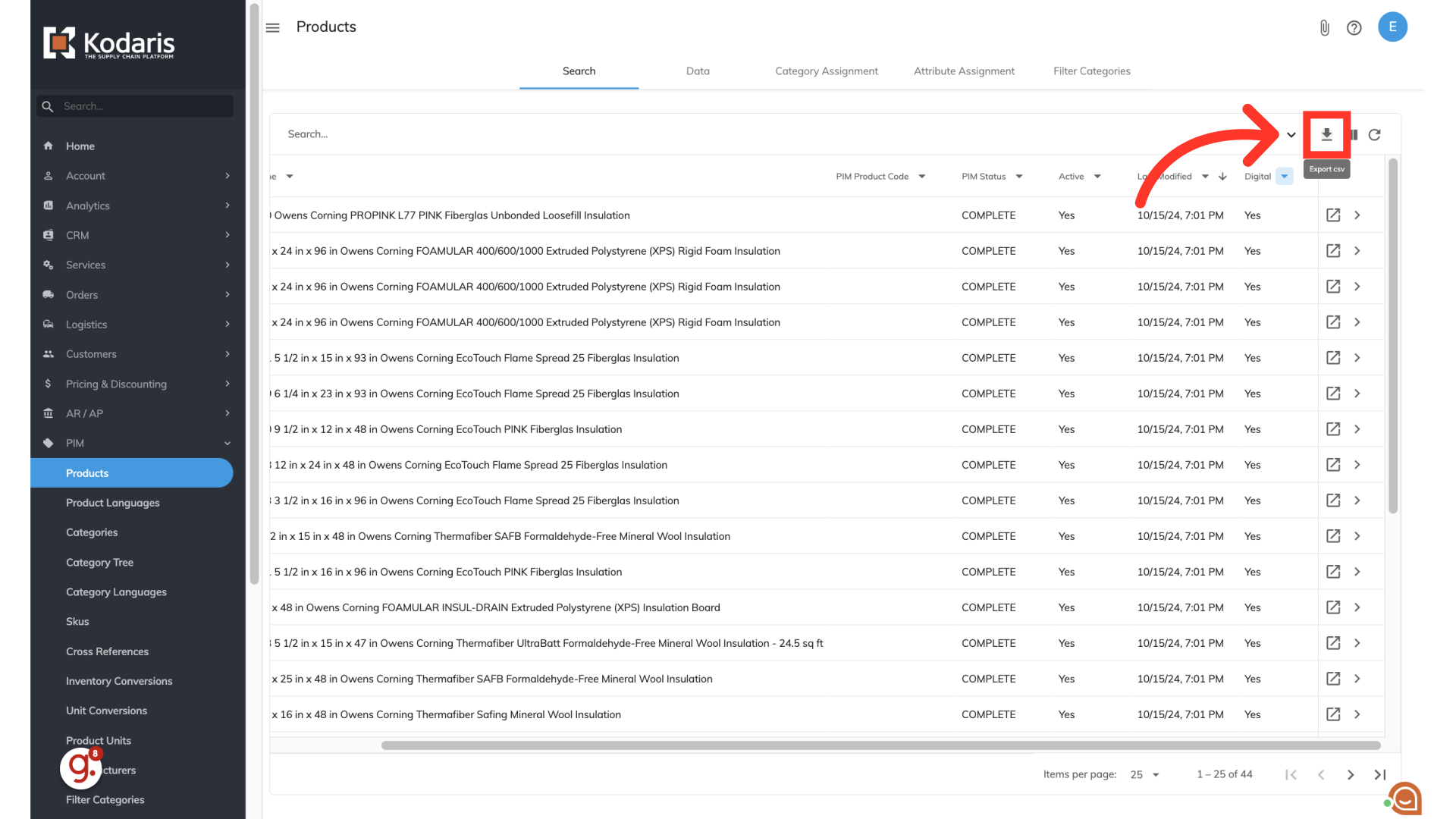Click the sort arrow next to Last Modified
1456x819 pixels.
pos(1222,177)
